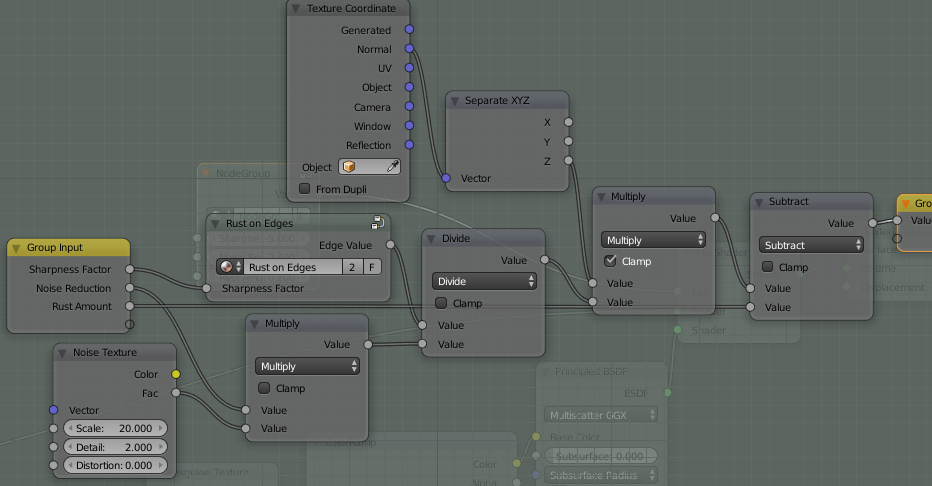Select the Texture Coordinate node by its title
This screenshot has width=932, height=486.
click(351, 8)
